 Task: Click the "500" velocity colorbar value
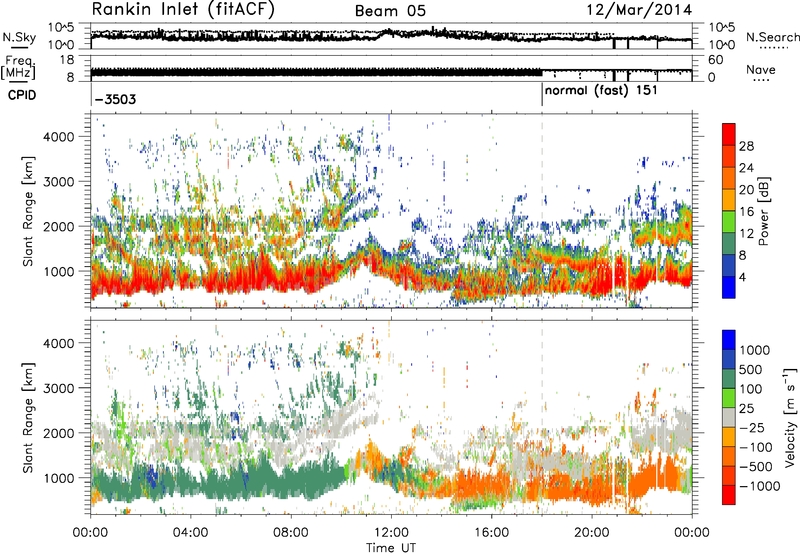click(x=751, y=369)
